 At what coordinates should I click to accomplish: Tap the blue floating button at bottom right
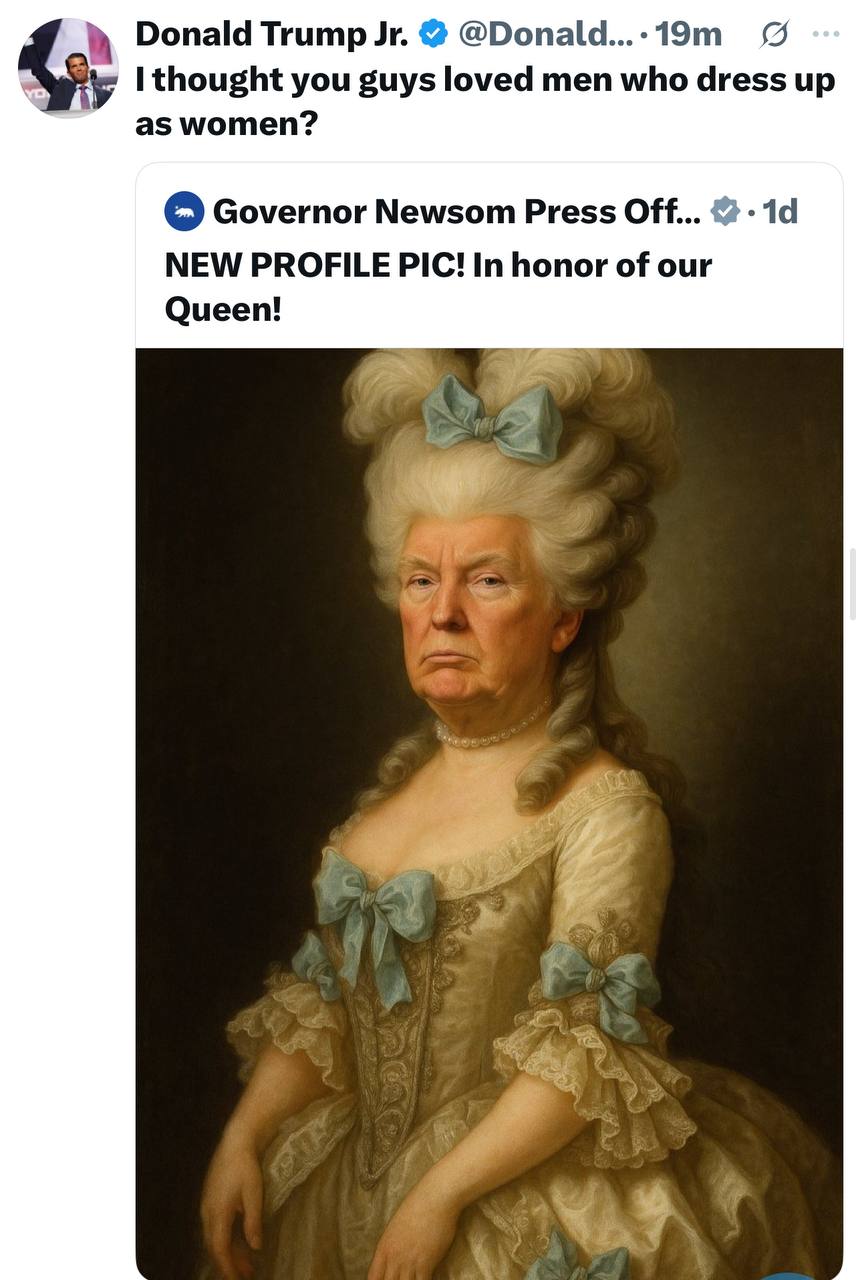point(797,1275)
